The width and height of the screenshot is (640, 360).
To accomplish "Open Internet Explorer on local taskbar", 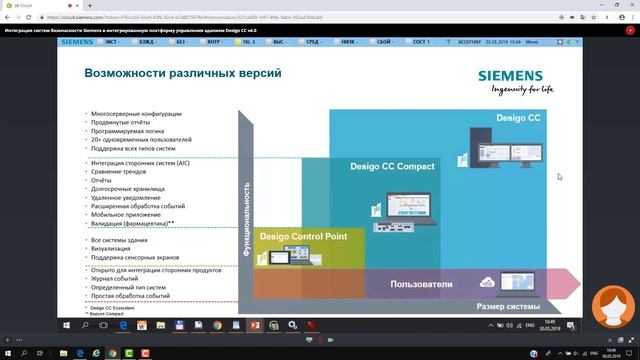I will point(96,353).
